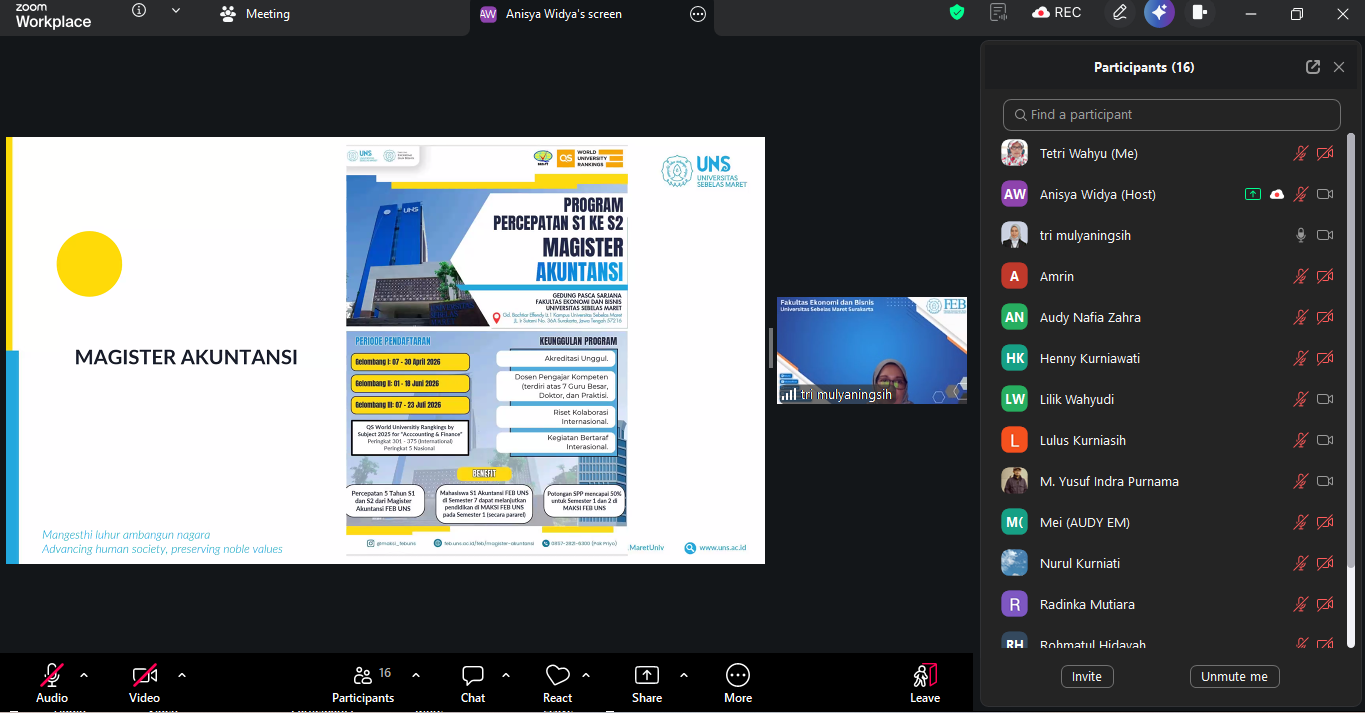
Task: Click the green encryption shield icon
Action: click(x=957, y=13)
